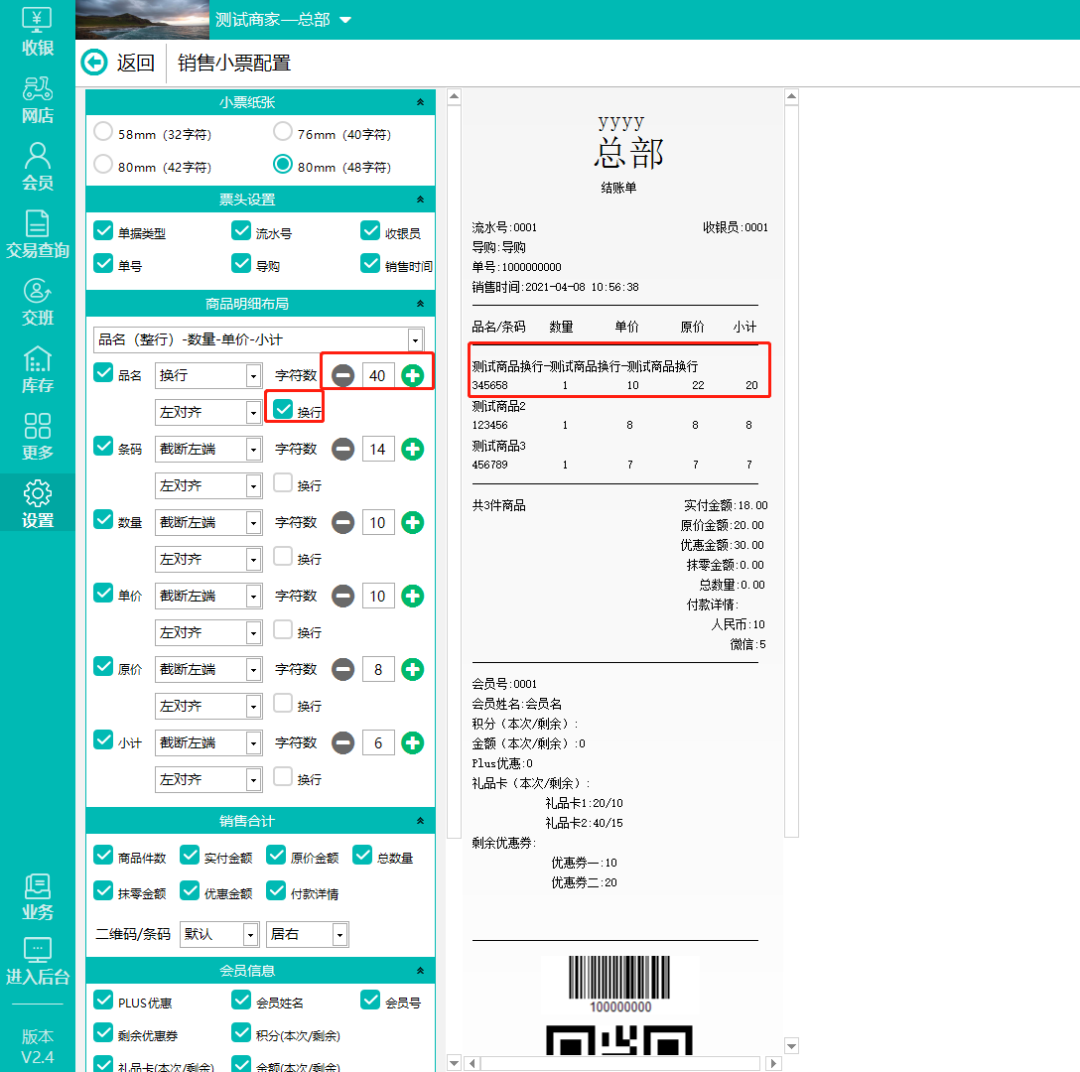Viewport: 1080px width, 1072px height.
Task: Click the 交班 shift handover icon
Action: [37, 291]
